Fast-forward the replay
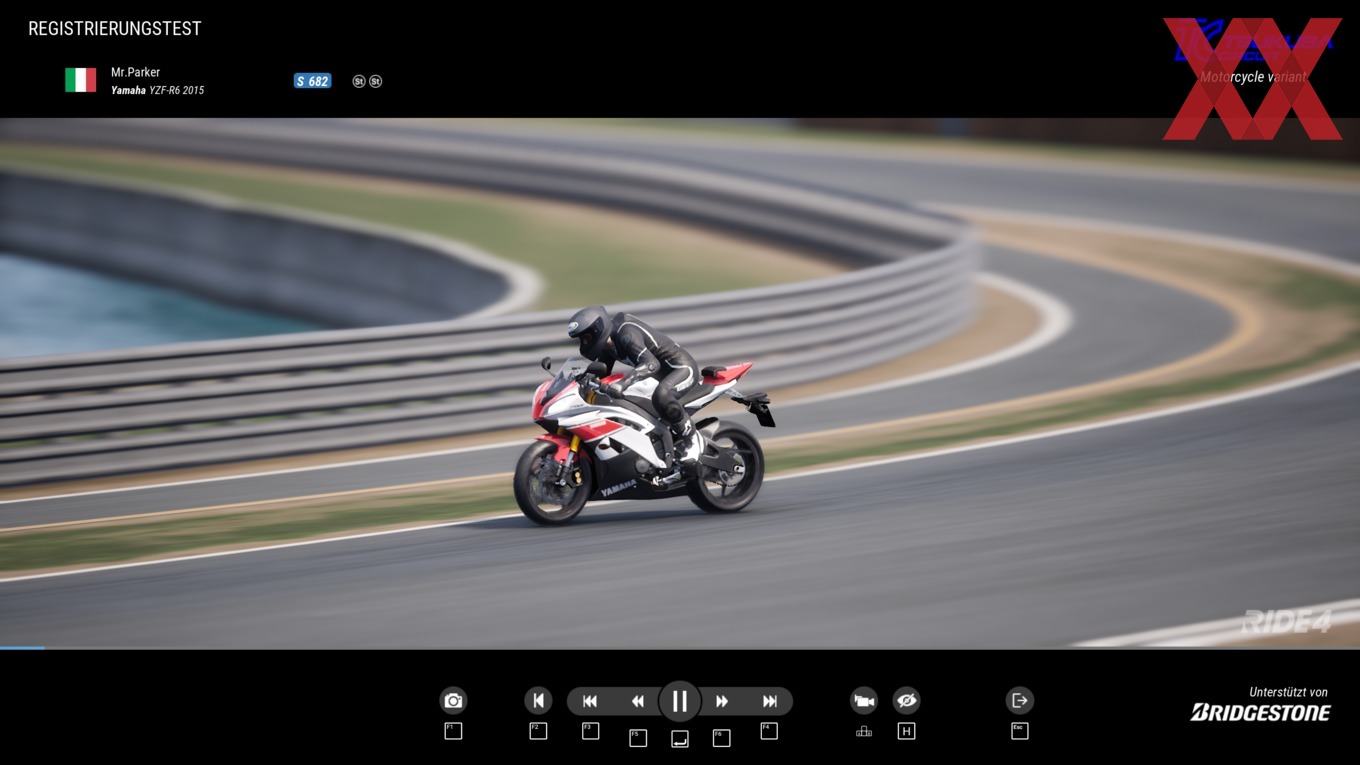The image size is (1360, 765). [721, 701]
